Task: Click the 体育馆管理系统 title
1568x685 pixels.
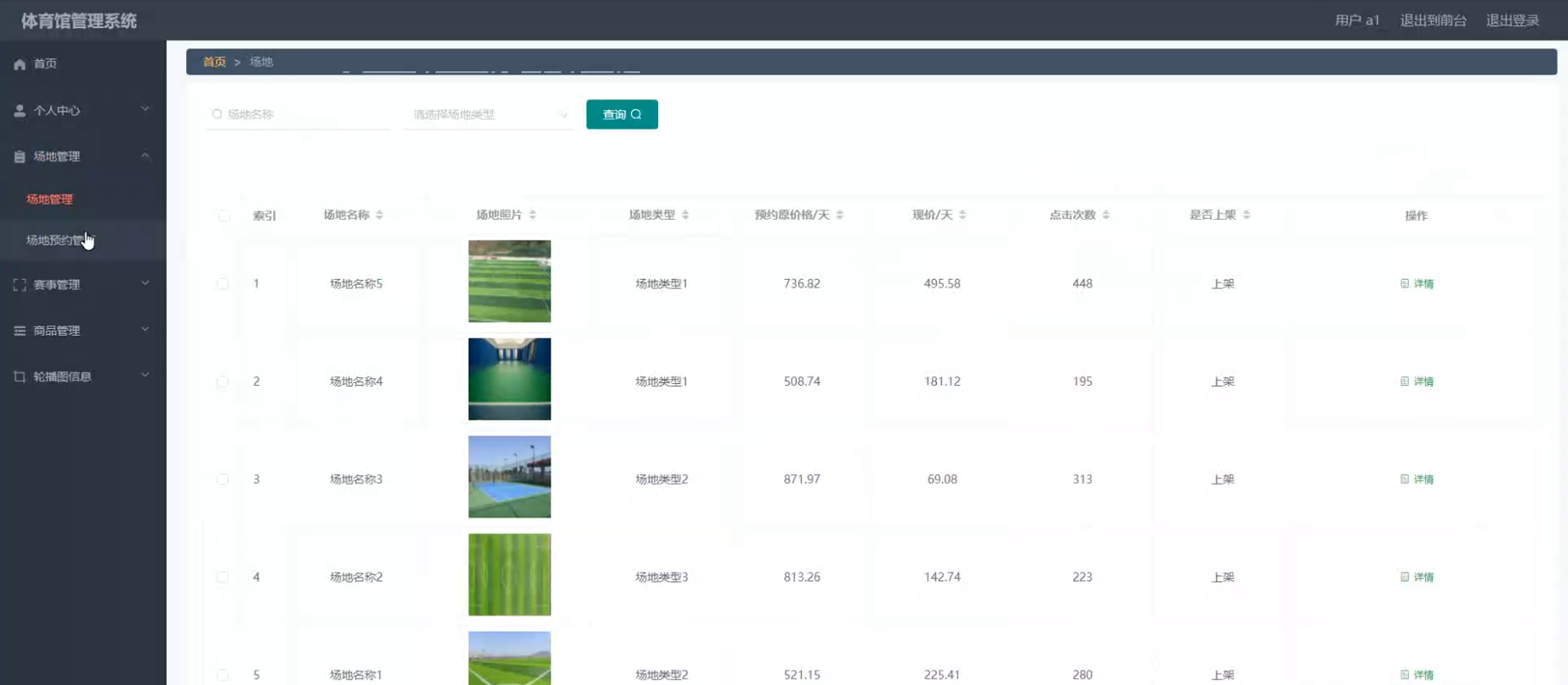Action: [x=79, y=20]
